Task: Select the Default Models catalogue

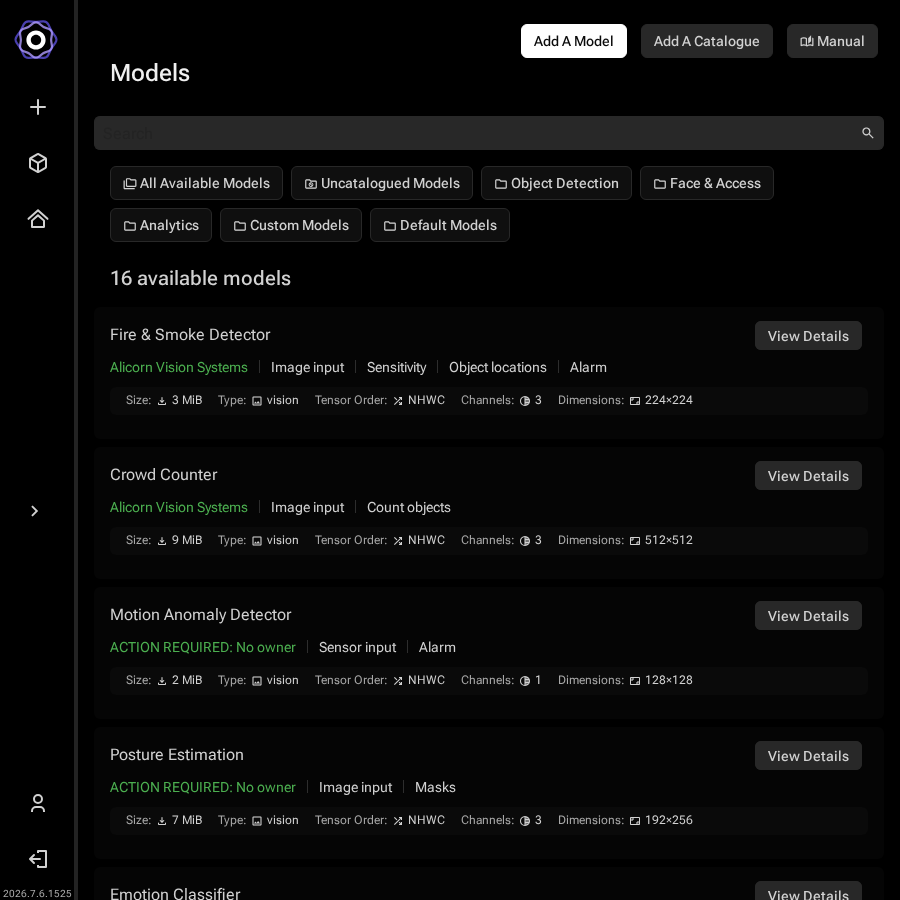Action: coord(440,225)
